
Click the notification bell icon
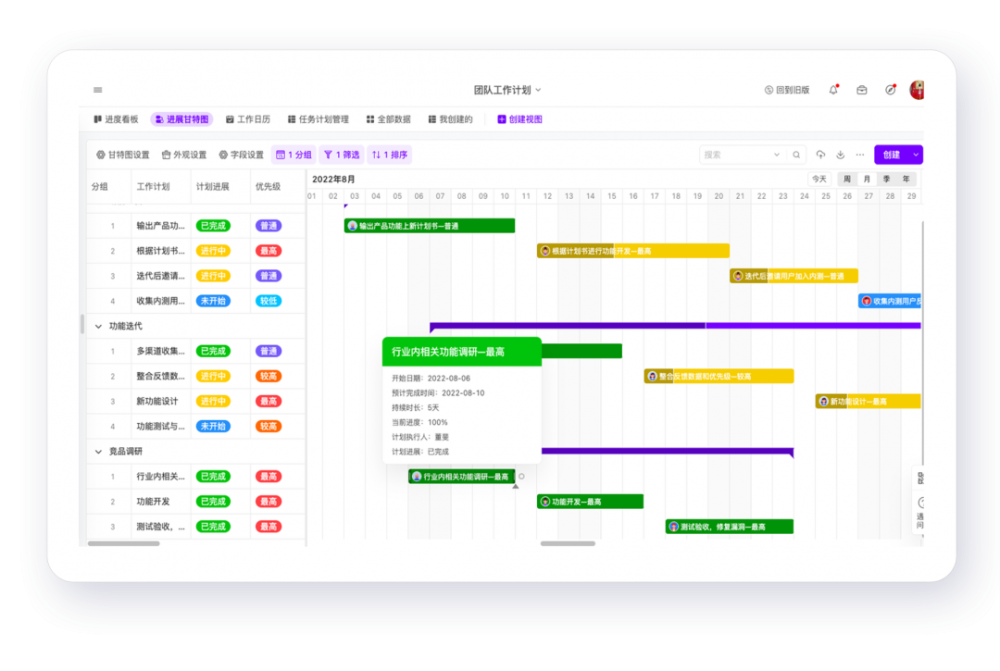(833, 90)
